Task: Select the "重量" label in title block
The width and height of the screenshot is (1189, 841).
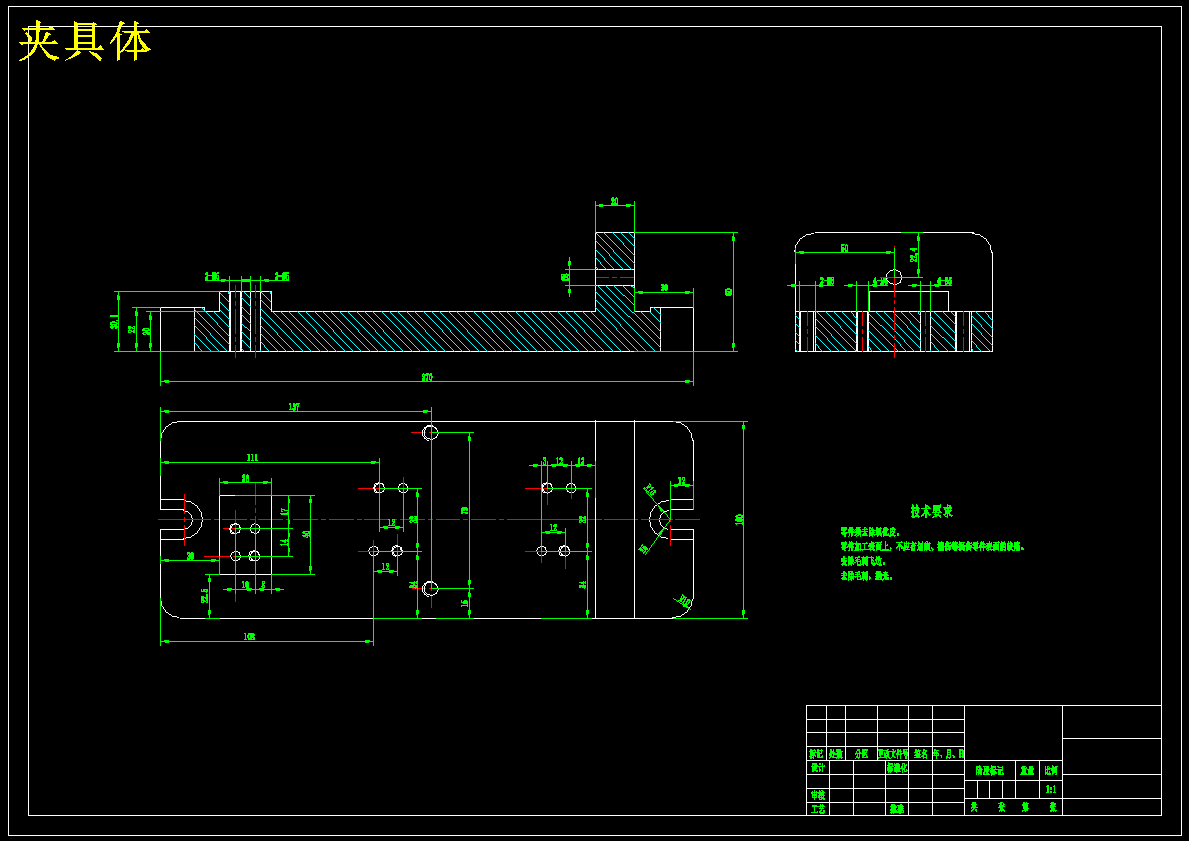Action: (x=1027, y=770)
